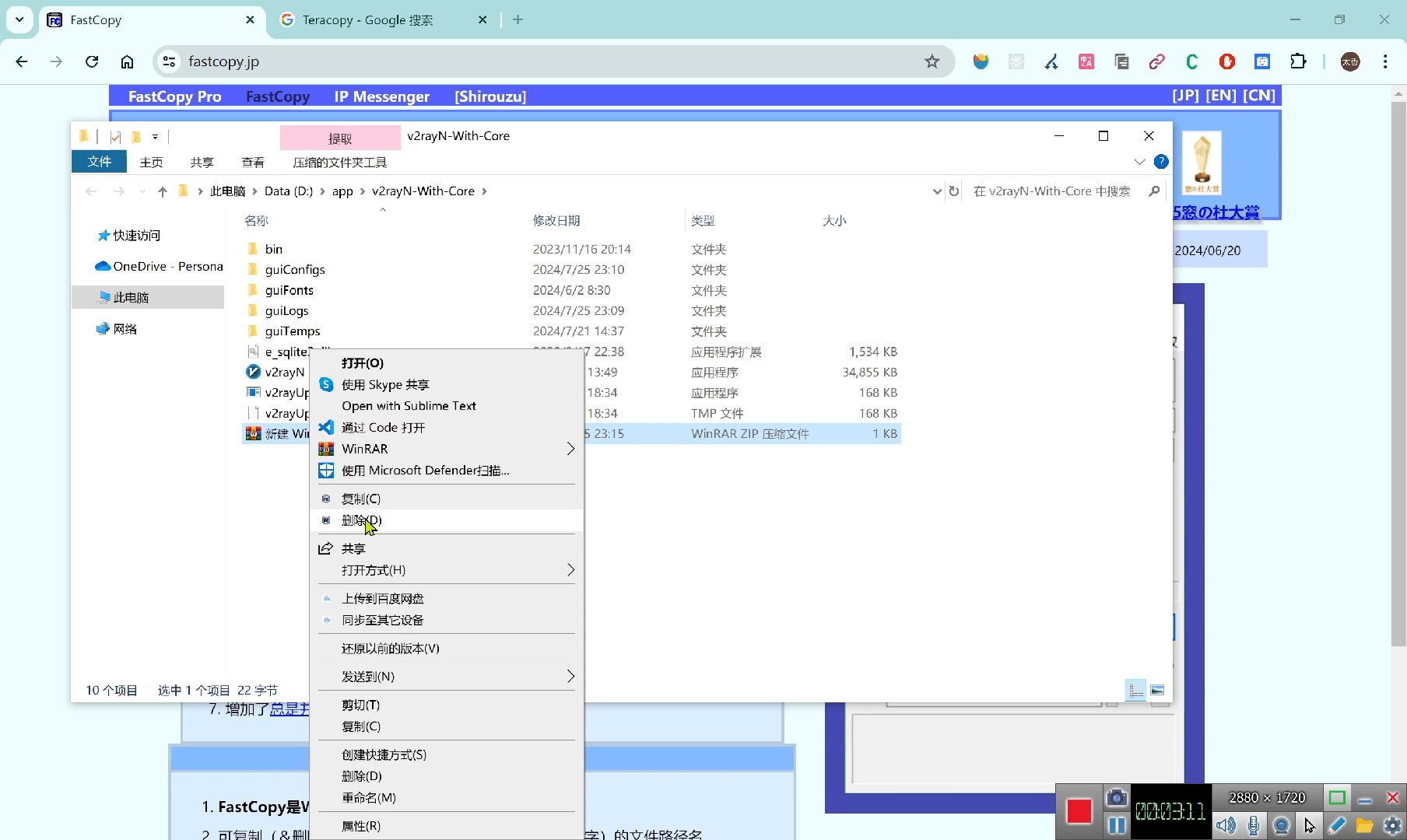Viewport: 1407px width, 840px height.
Task: Expand 发送到(N) submenu
Action: (x=447, y=677)
